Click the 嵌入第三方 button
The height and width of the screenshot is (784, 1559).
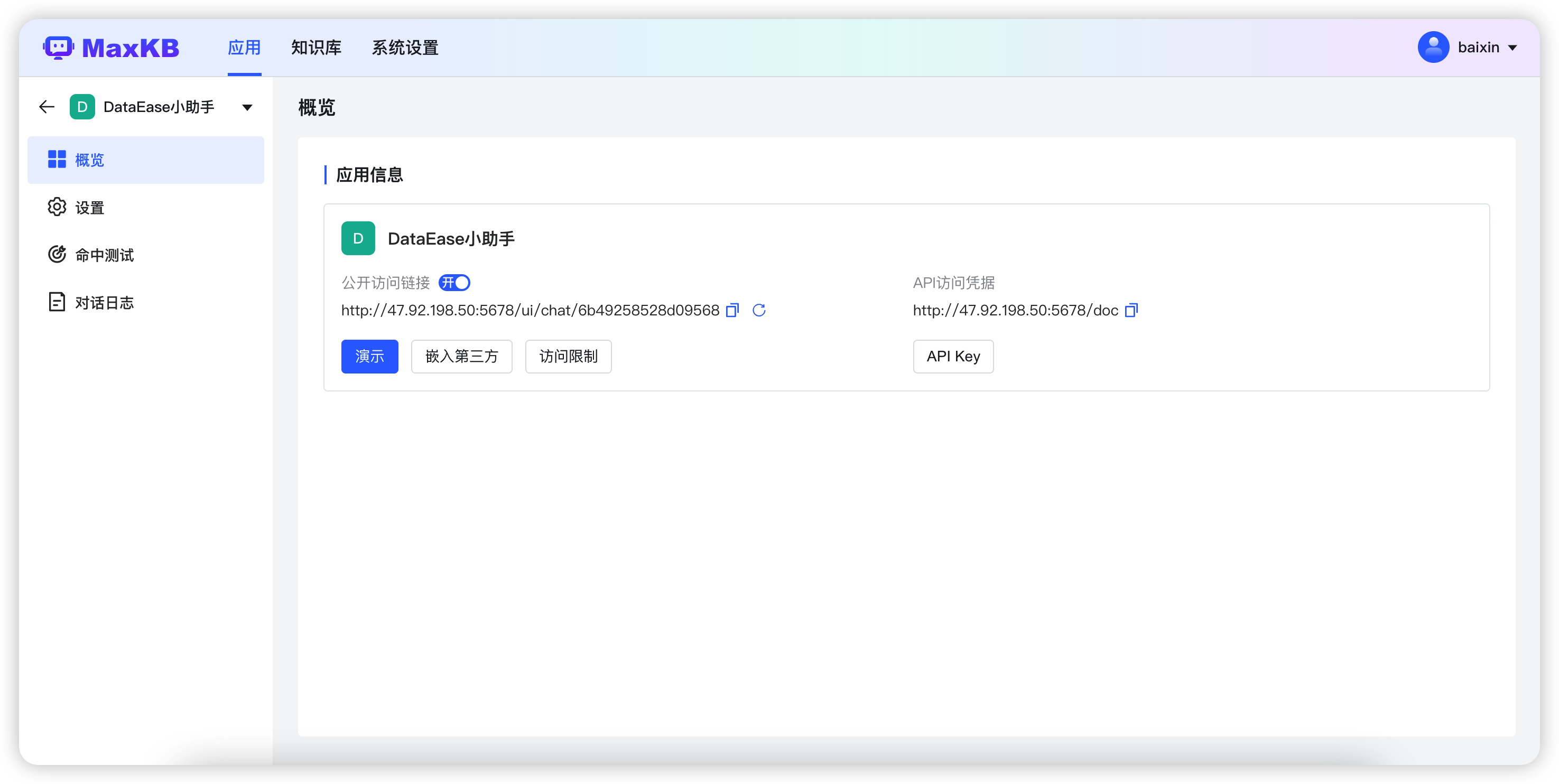(x=462, y=356)
